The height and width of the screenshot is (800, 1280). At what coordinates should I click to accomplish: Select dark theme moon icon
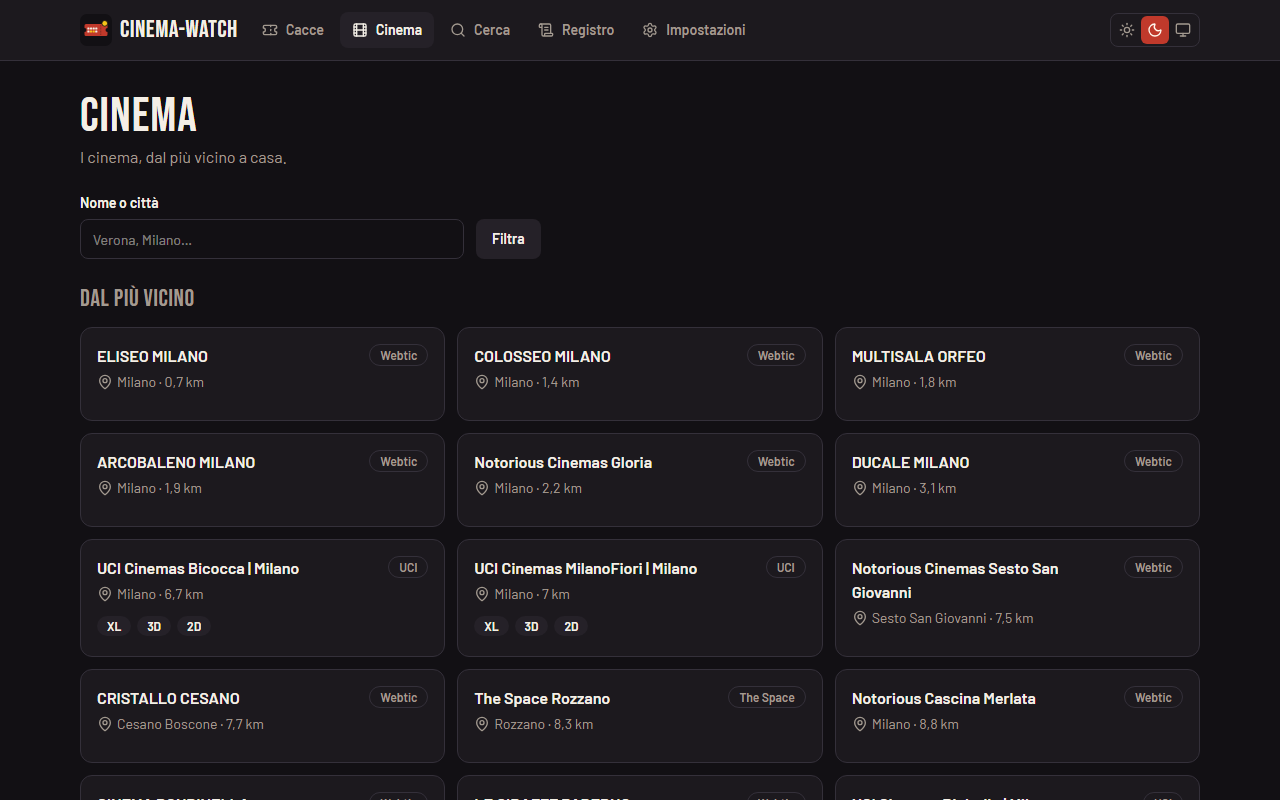tap(1155, 30)
